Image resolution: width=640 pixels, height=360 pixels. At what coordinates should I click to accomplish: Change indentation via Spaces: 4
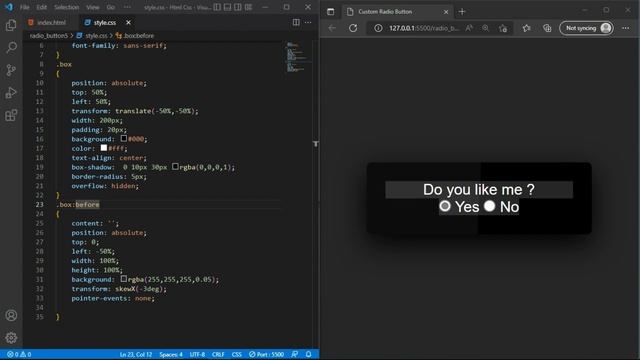click(x=171, y=354)
